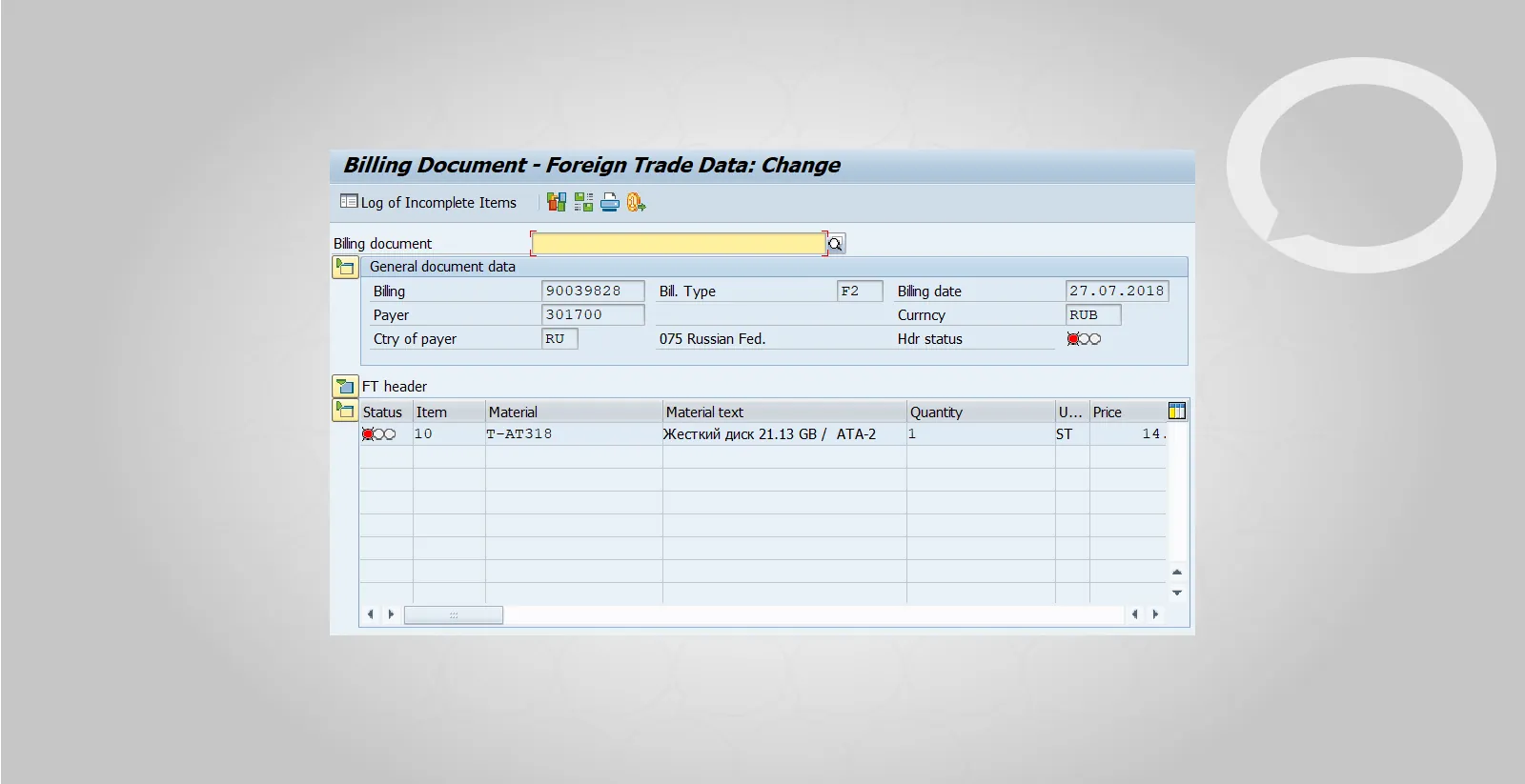Click the 075 Russian Fed. text
The image size is (1525, 784).
coord(712,339)
